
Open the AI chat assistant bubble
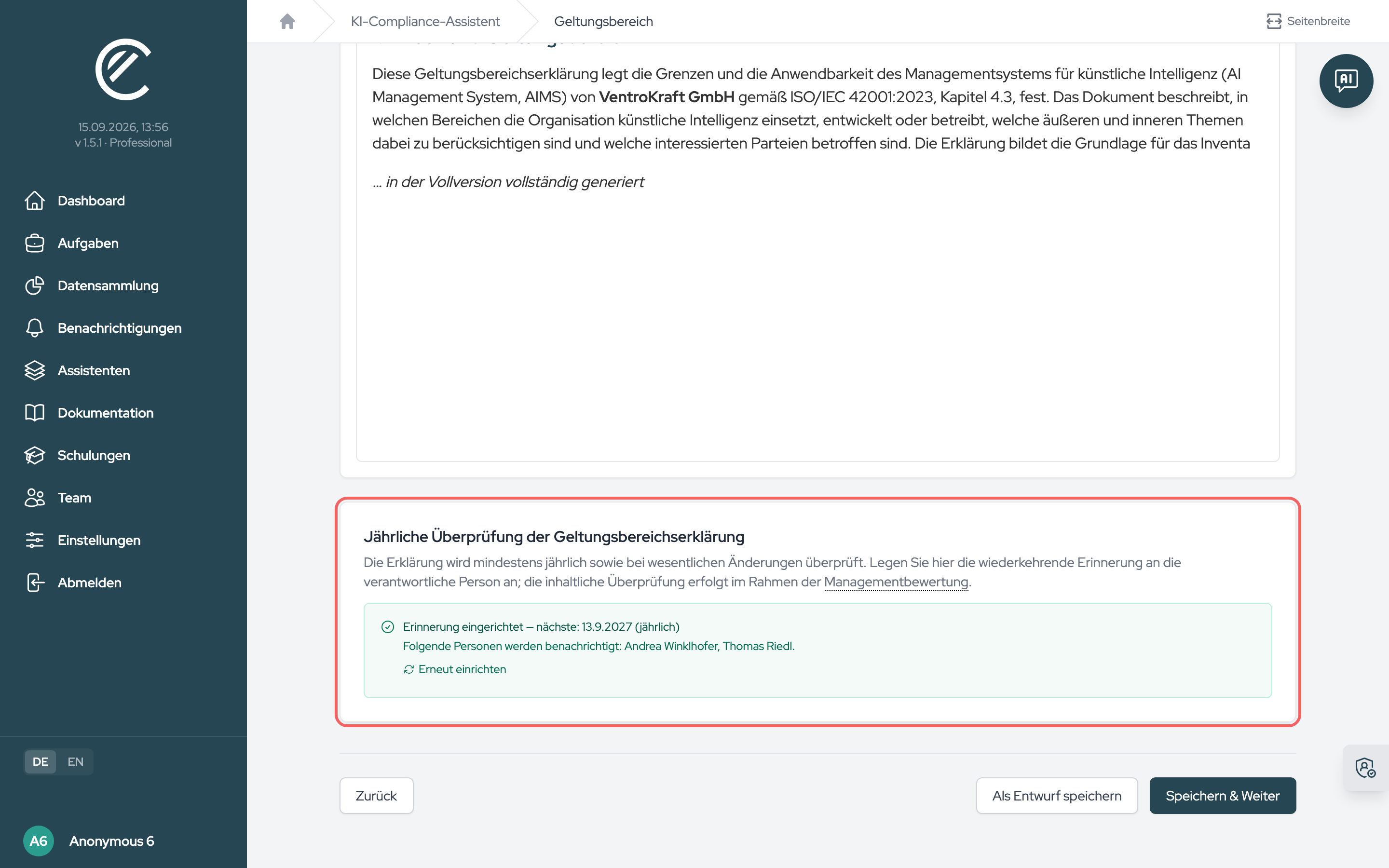(1346, 81)
